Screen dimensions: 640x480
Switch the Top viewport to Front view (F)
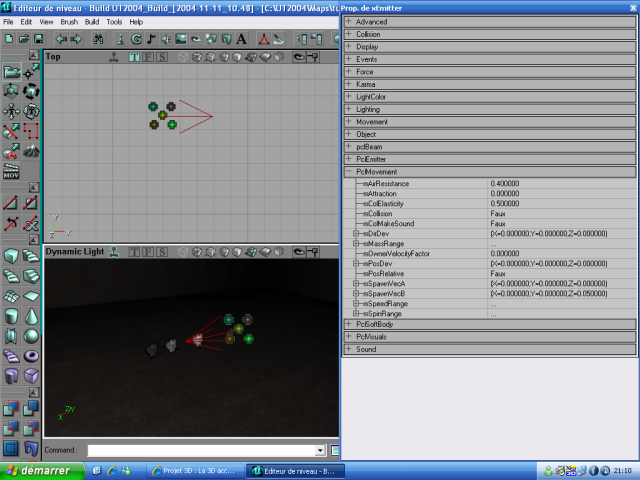coord(148,57)
